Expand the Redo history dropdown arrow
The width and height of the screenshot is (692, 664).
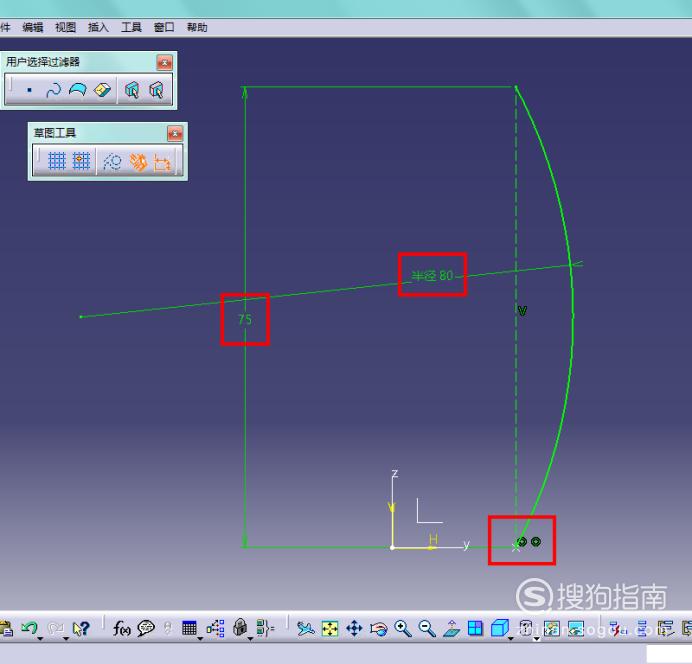[66, 638]
